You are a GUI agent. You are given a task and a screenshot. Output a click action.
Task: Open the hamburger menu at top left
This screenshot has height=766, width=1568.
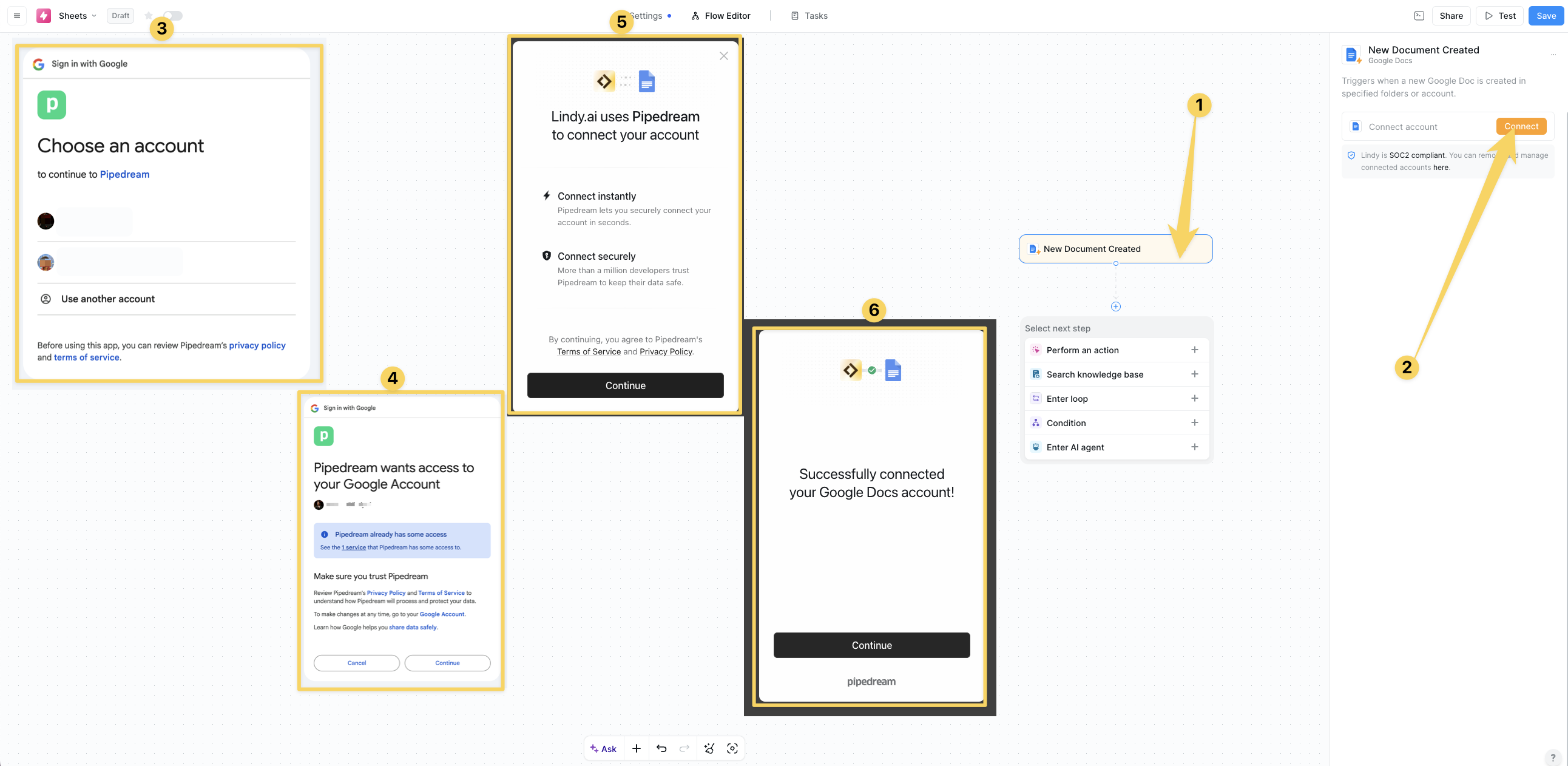17,16
